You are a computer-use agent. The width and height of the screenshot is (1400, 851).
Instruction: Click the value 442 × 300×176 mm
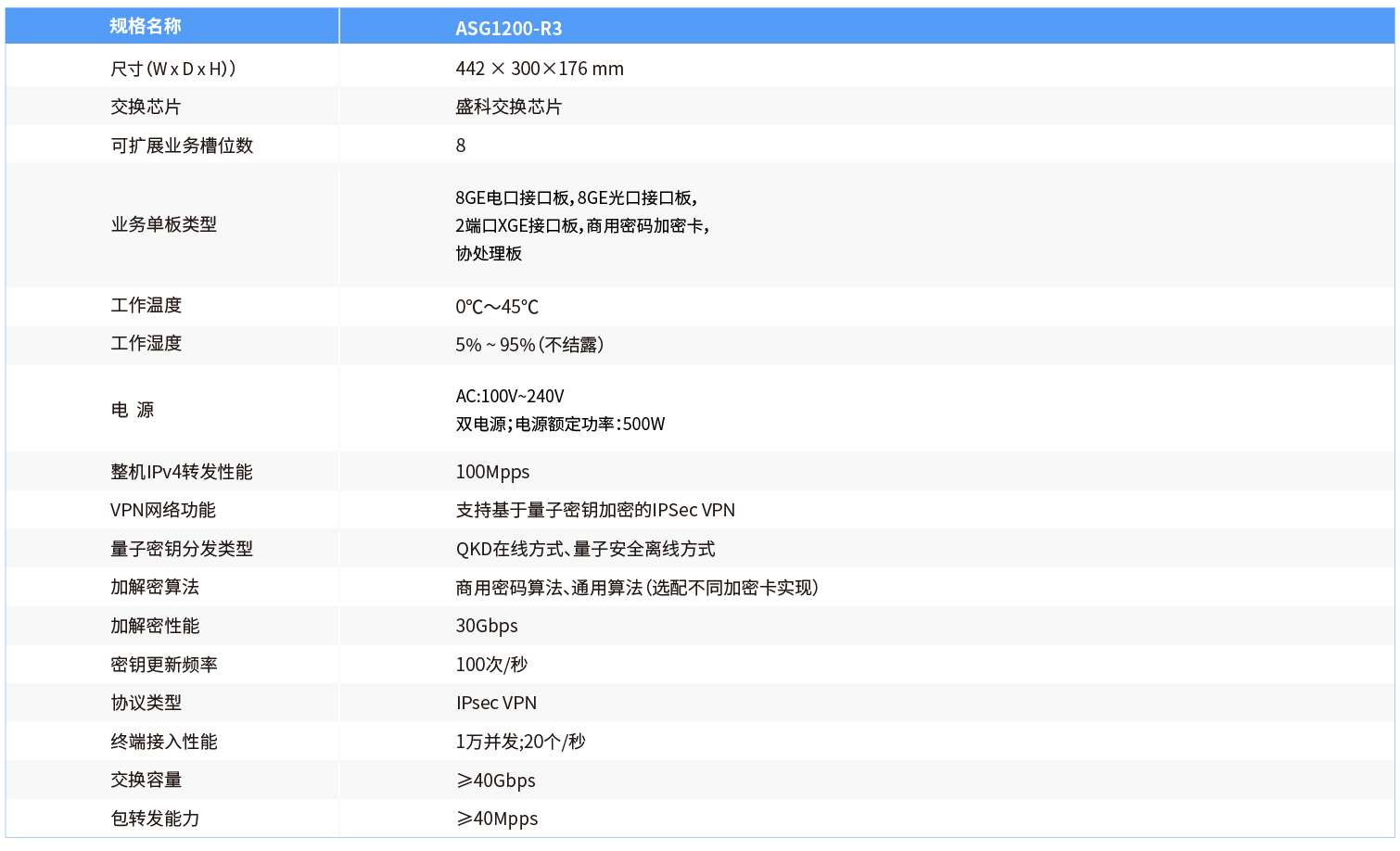(x=538, y=68)
